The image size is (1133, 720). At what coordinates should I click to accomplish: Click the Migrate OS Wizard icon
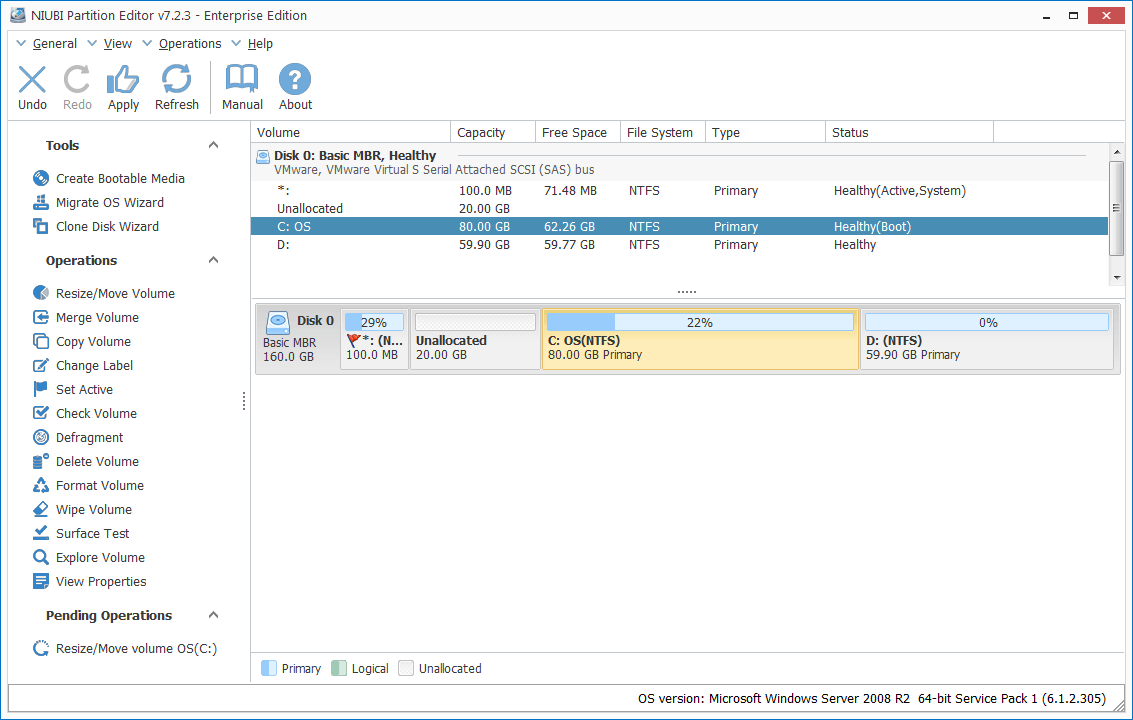[x=41, y=202]
